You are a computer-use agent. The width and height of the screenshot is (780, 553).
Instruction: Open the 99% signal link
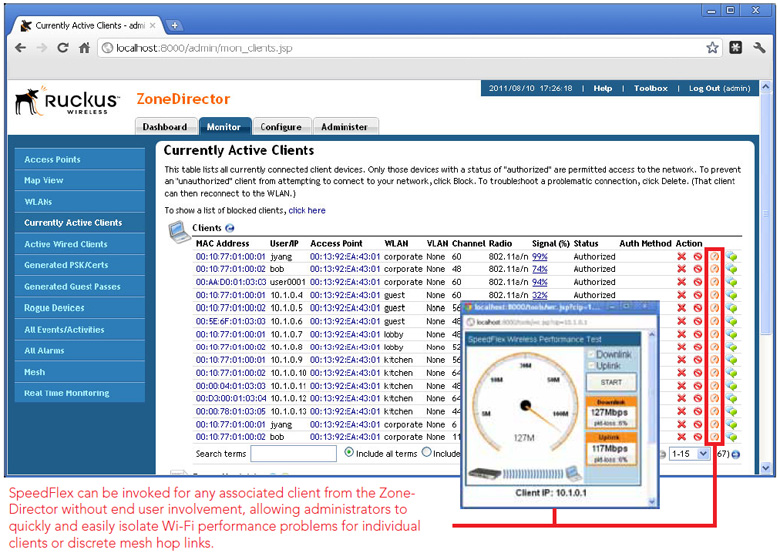540,257
